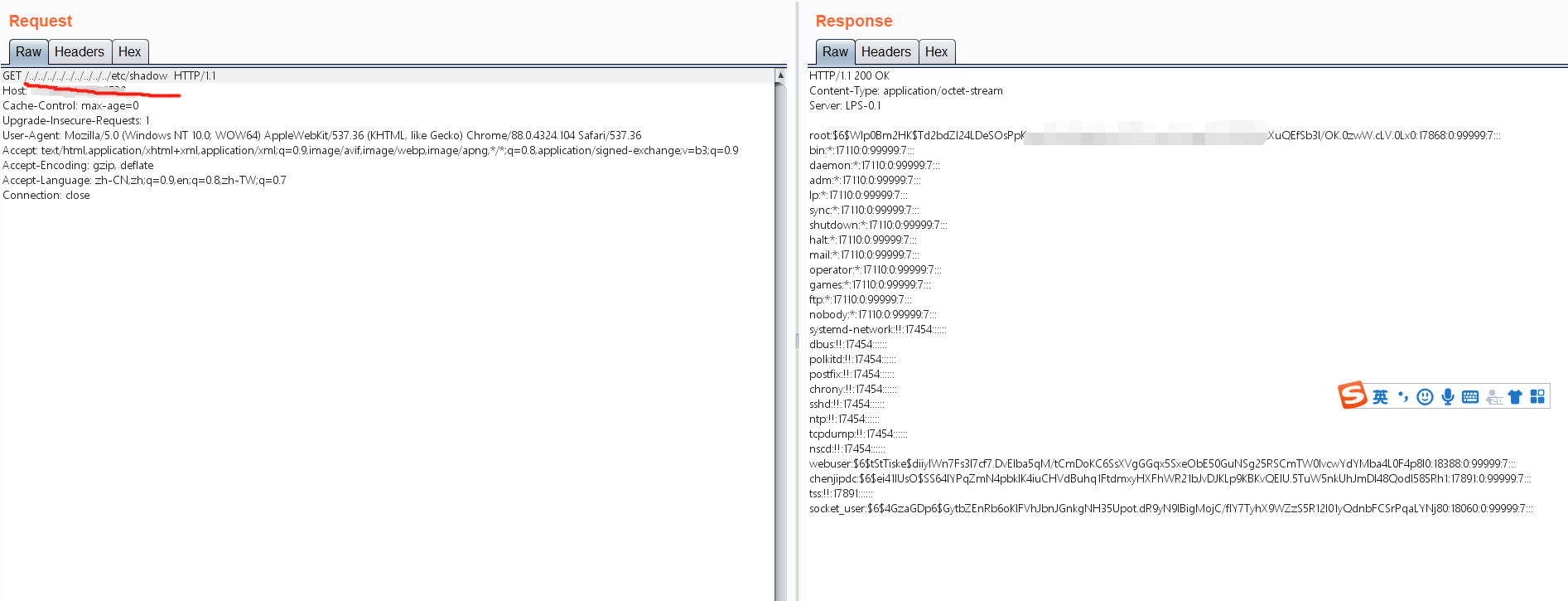Click the Sogou user account icon
Screen dimensions: 1568x601
tap(1493, 398)
